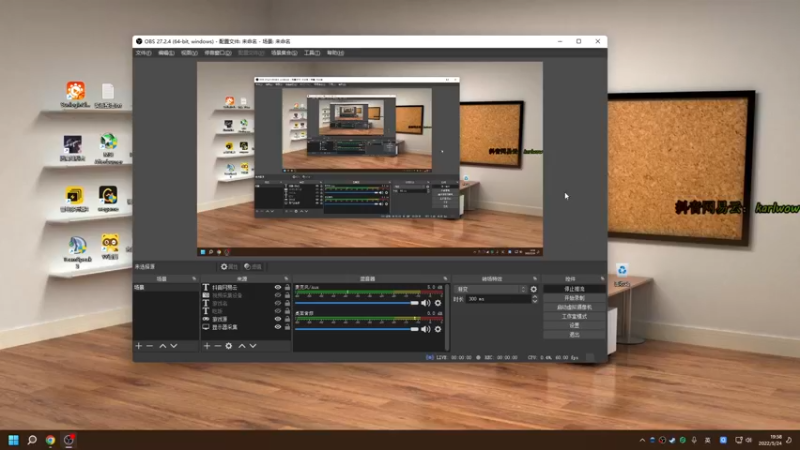The image size is (800, 450).
Task: Move the selected source down
Action: tap(253, 346)
